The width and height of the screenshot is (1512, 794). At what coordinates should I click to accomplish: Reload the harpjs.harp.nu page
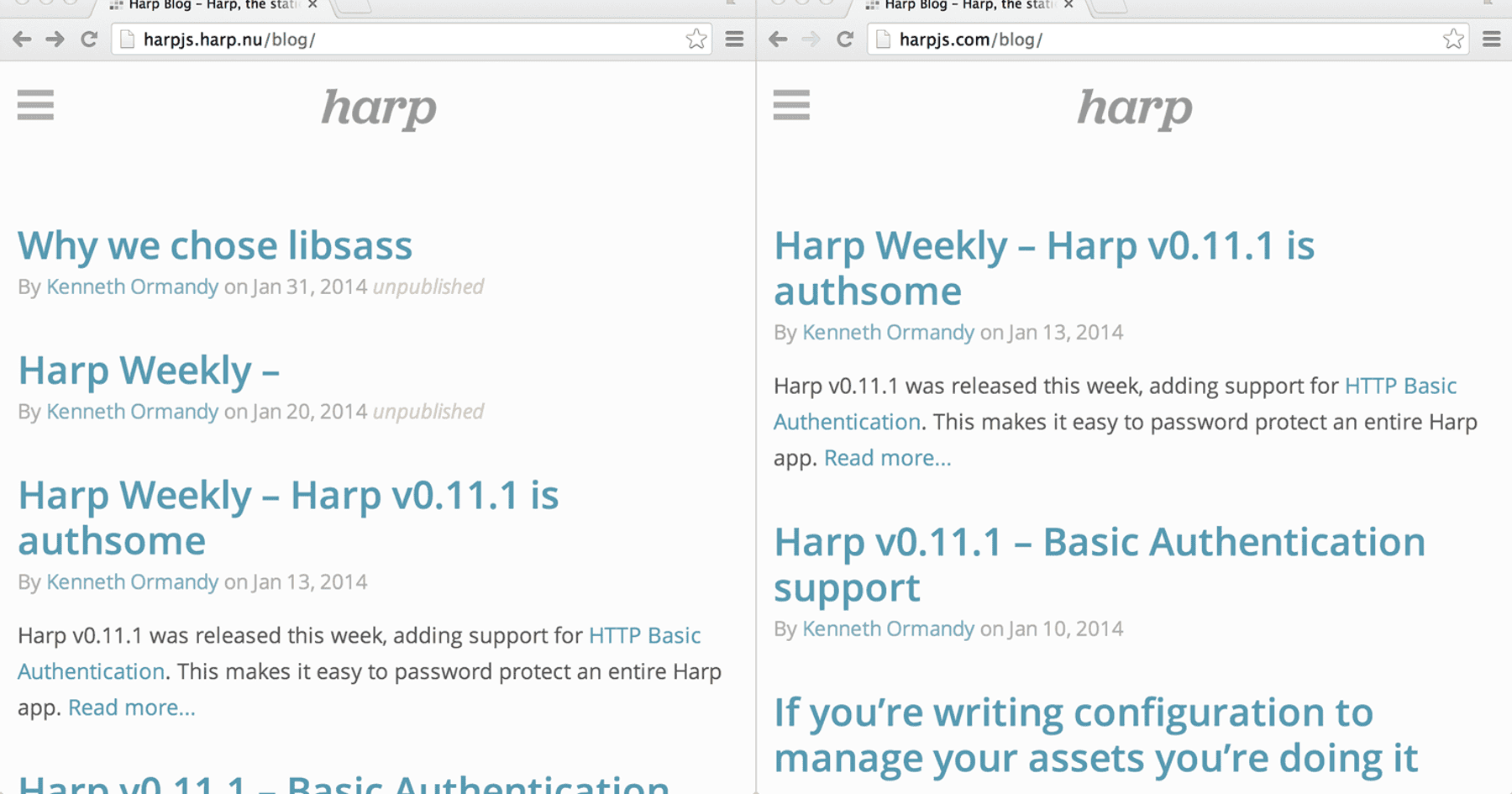point(89,39)
